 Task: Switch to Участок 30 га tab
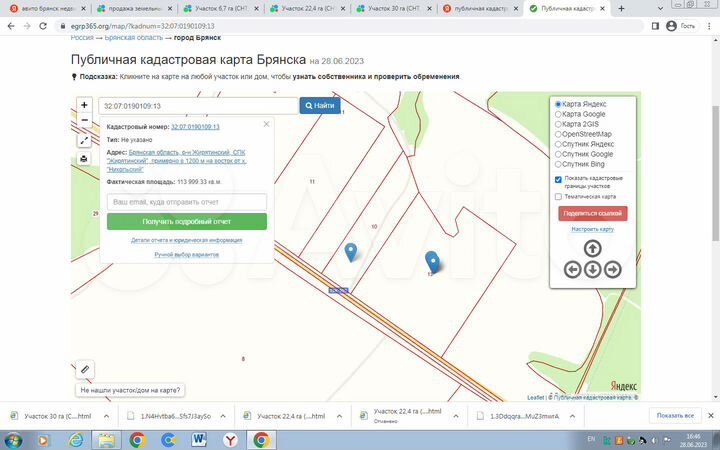394,9
